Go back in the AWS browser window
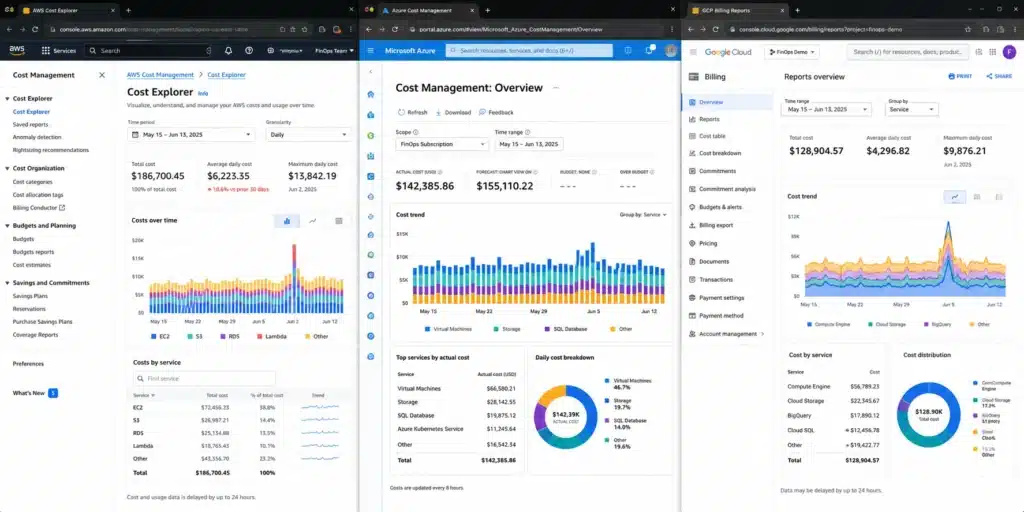The image size is (1024, 512). [x=10, y=29]
